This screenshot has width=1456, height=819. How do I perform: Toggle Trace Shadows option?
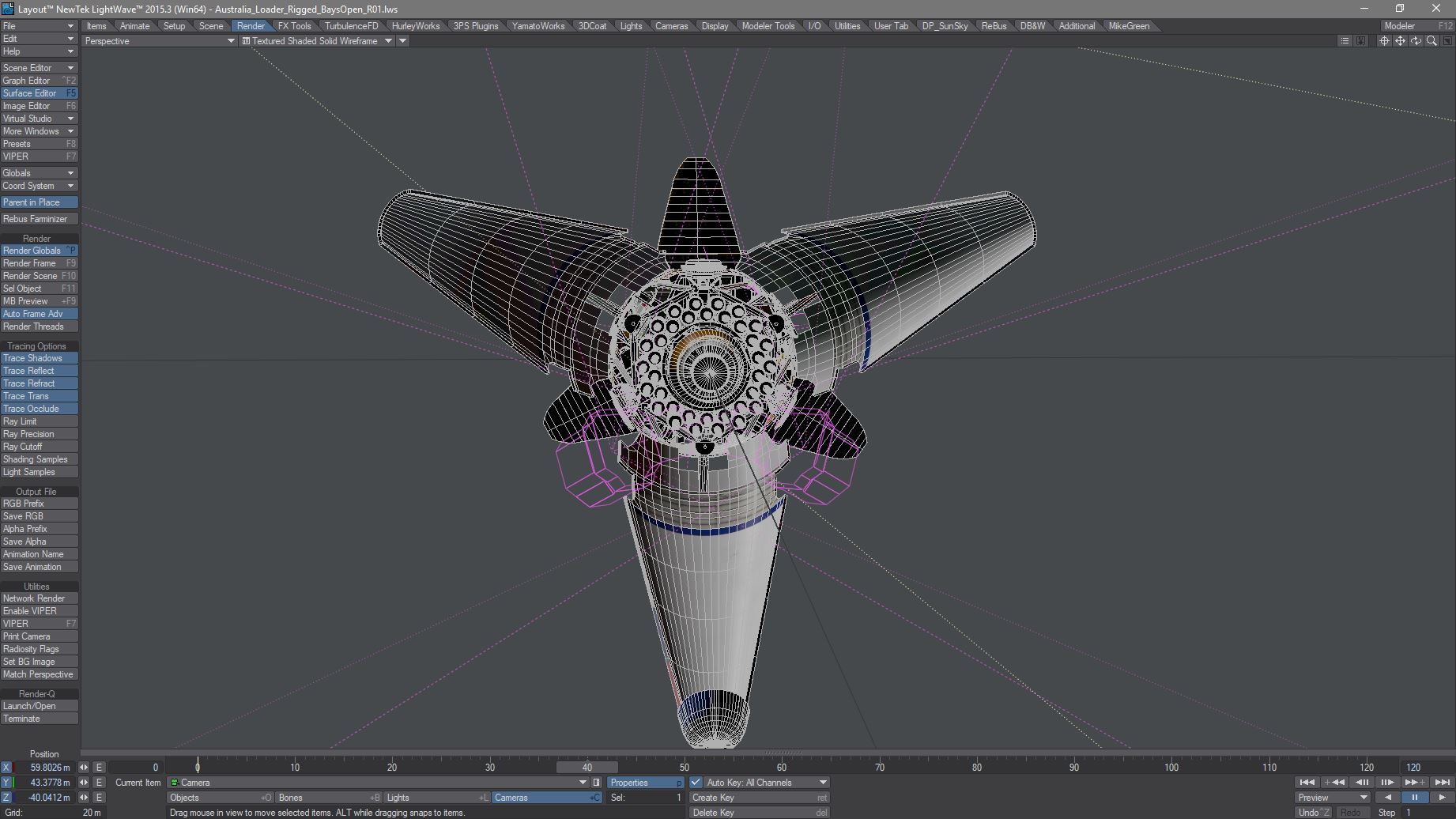pos(39,358)
